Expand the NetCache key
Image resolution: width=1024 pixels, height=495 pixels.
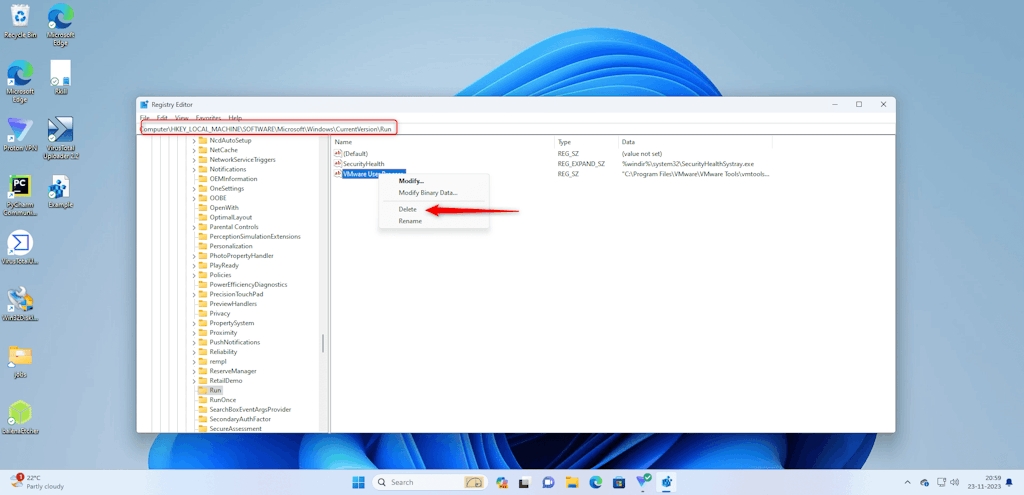[x=194, y=150]
